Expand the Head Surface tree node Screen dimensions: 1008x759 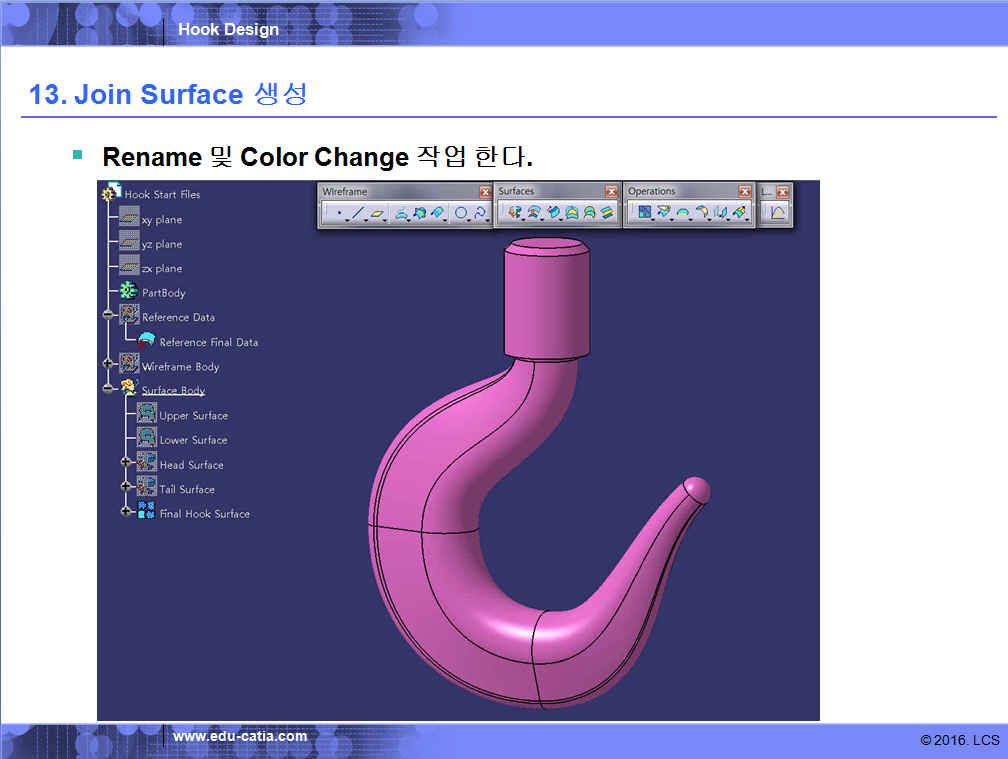click(126, 464)
